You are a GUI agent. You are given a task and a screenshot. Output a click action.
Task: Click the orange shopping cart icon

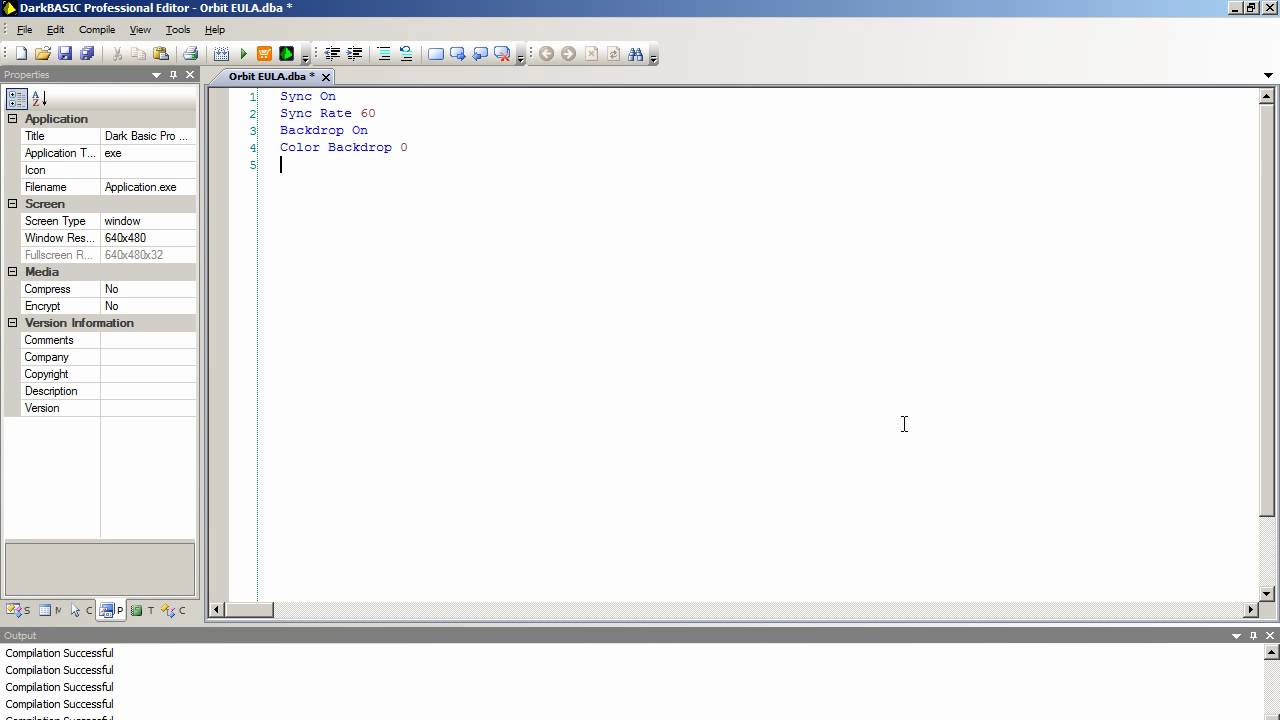(264, 54)
